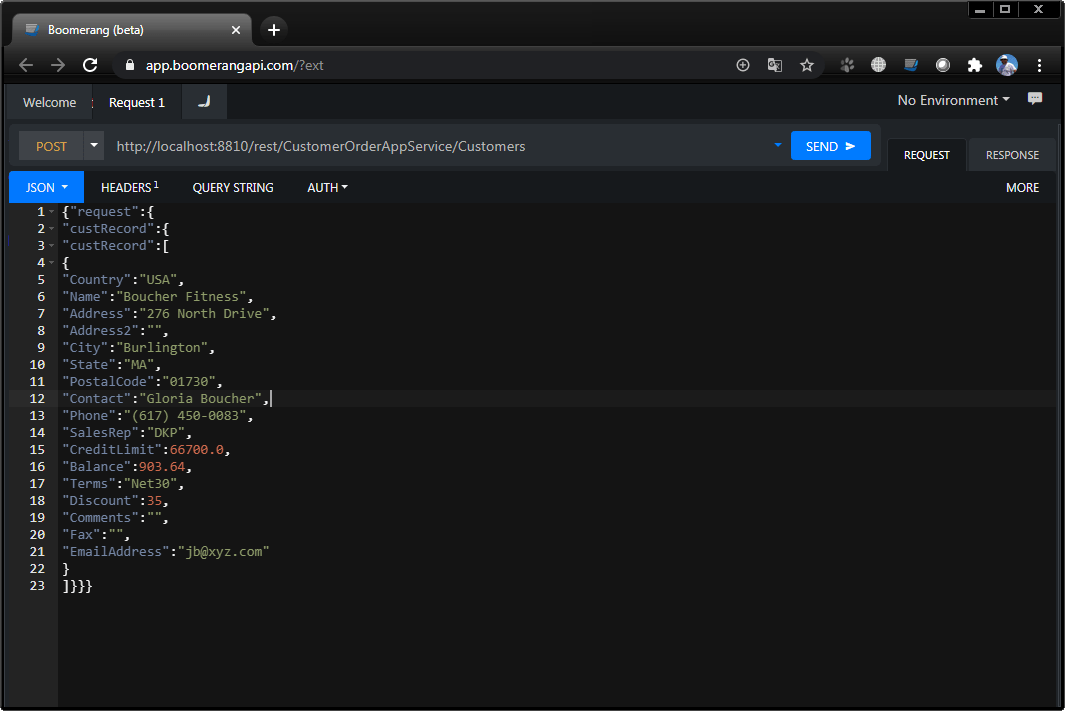Screen dimensions: 1065x711
Task: Click the Discount value 35
Action: pyautogui.click(x=154, y=500)
